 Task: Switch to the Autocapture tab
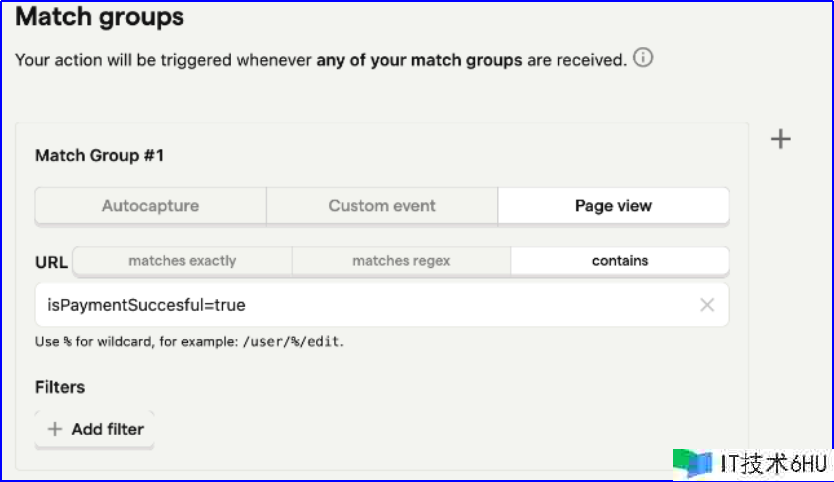click(x=150, y=206)
